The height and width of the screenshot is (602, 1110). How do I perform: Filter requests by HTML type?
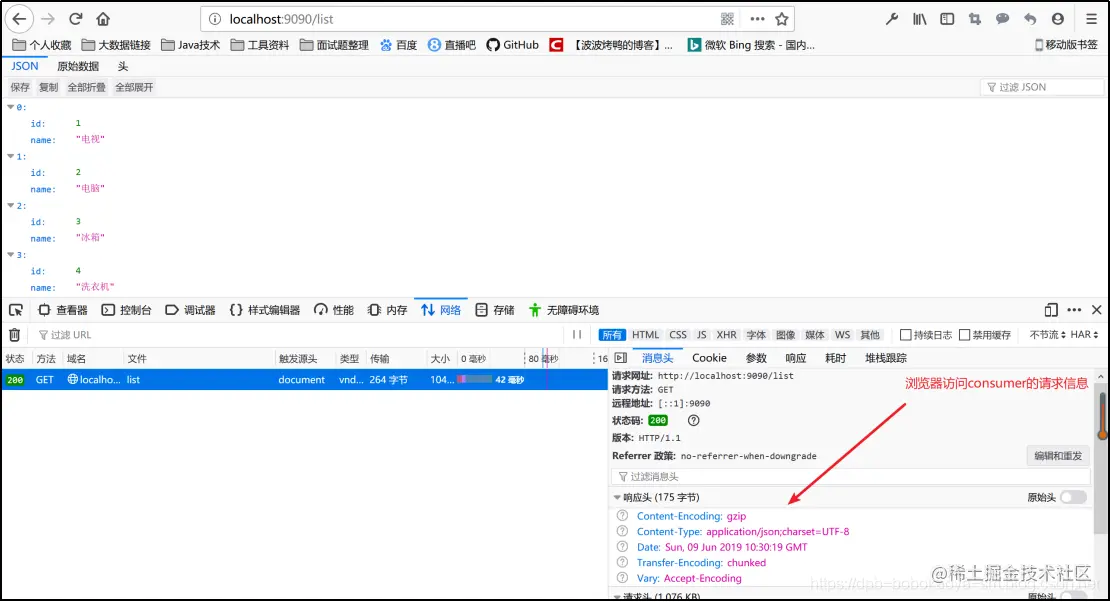(x=645, y=335)
